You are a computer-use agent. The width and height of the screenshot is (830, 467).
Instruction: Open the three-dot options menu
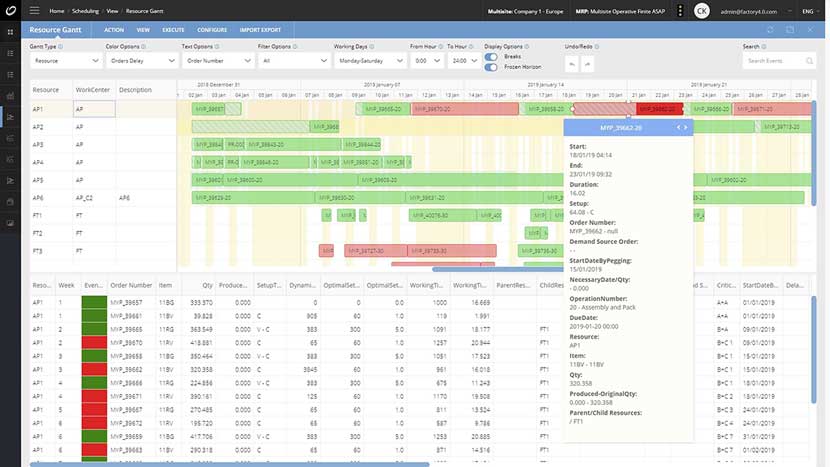680,11
